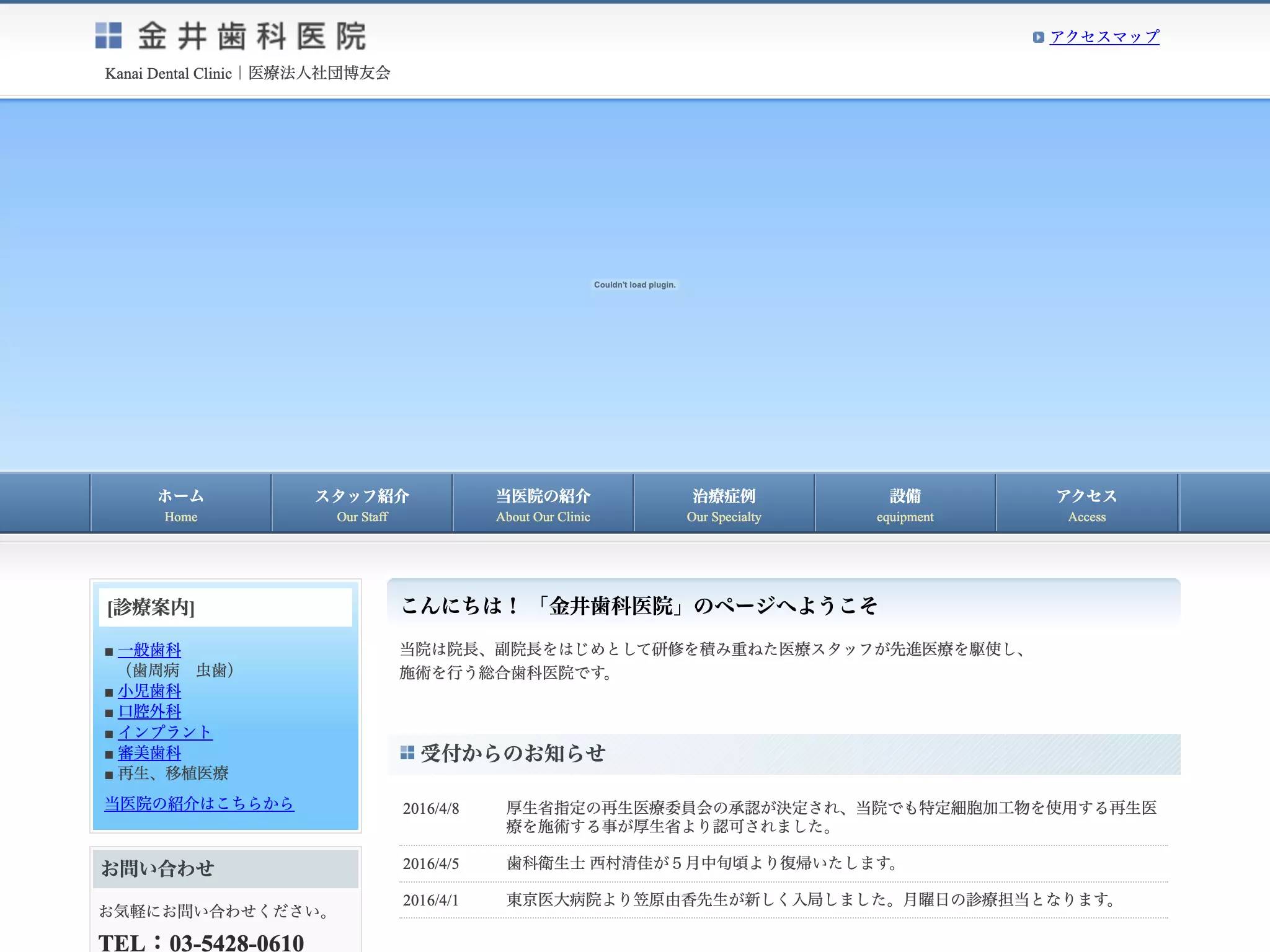Click the 金井歯科医院 logo squares icon
This screenshot has width=1270, height=952.
tap(109, 35)
